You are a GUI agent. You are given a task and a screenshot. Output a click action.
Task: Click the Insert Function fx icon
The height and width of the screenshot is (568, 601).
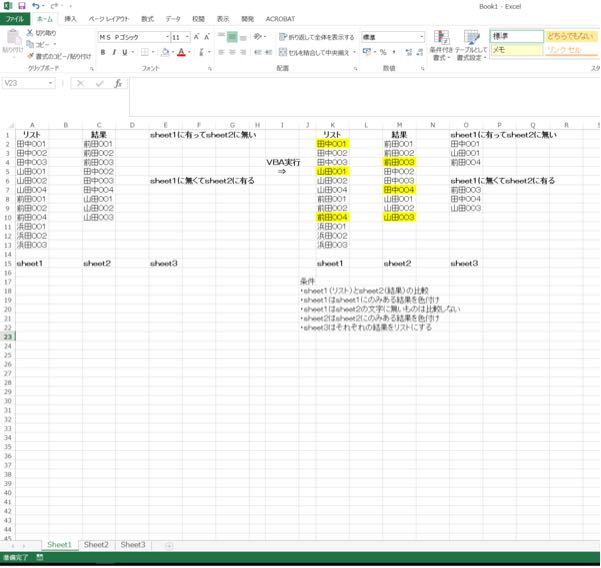(118, 83)
